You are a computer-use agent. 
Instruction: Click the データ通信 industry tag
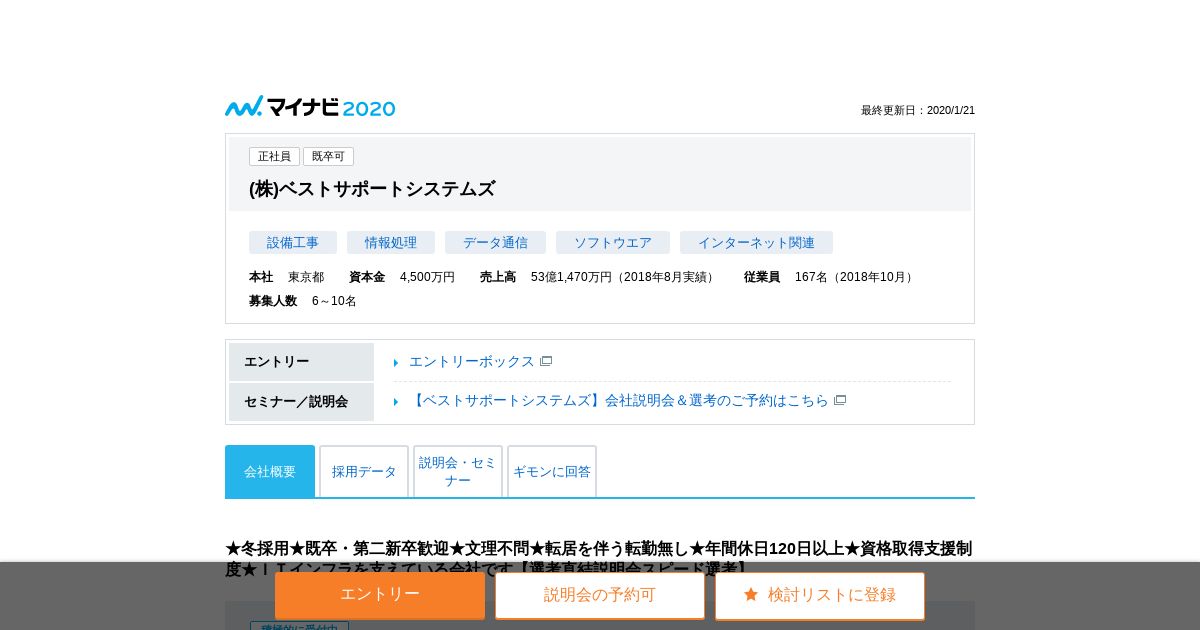coord(495,242)
